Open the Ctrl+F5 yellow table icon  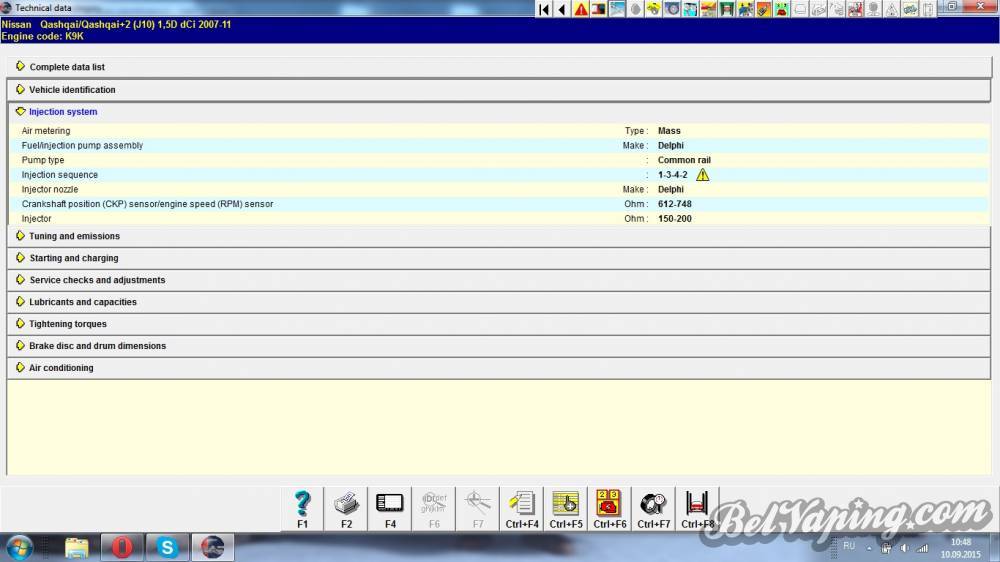566,509
